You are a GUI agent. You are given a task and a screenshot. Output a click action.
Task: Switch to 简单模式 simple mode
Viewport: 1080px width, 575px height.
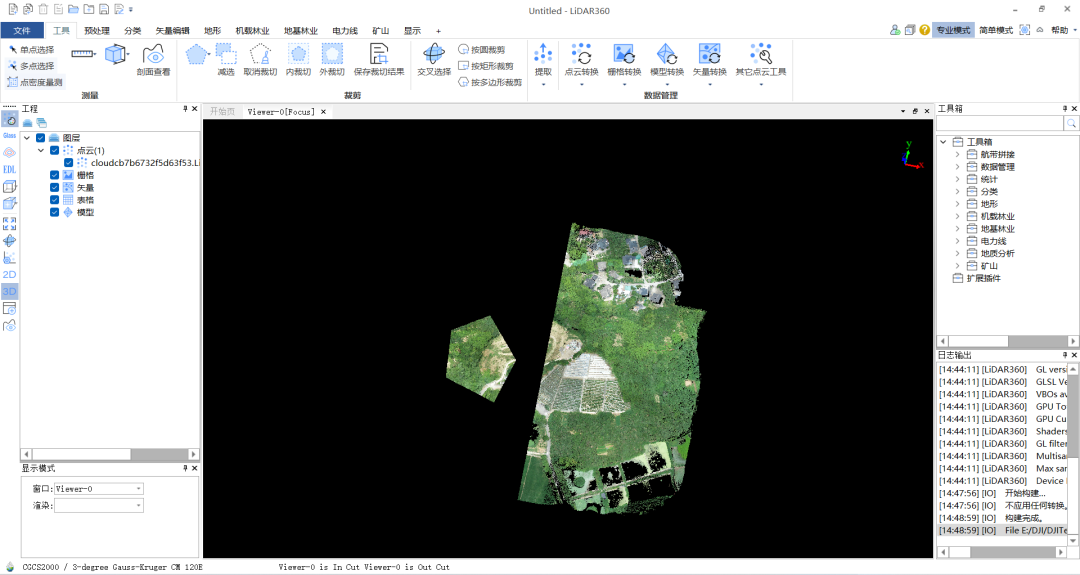click(x=995, y=30)
